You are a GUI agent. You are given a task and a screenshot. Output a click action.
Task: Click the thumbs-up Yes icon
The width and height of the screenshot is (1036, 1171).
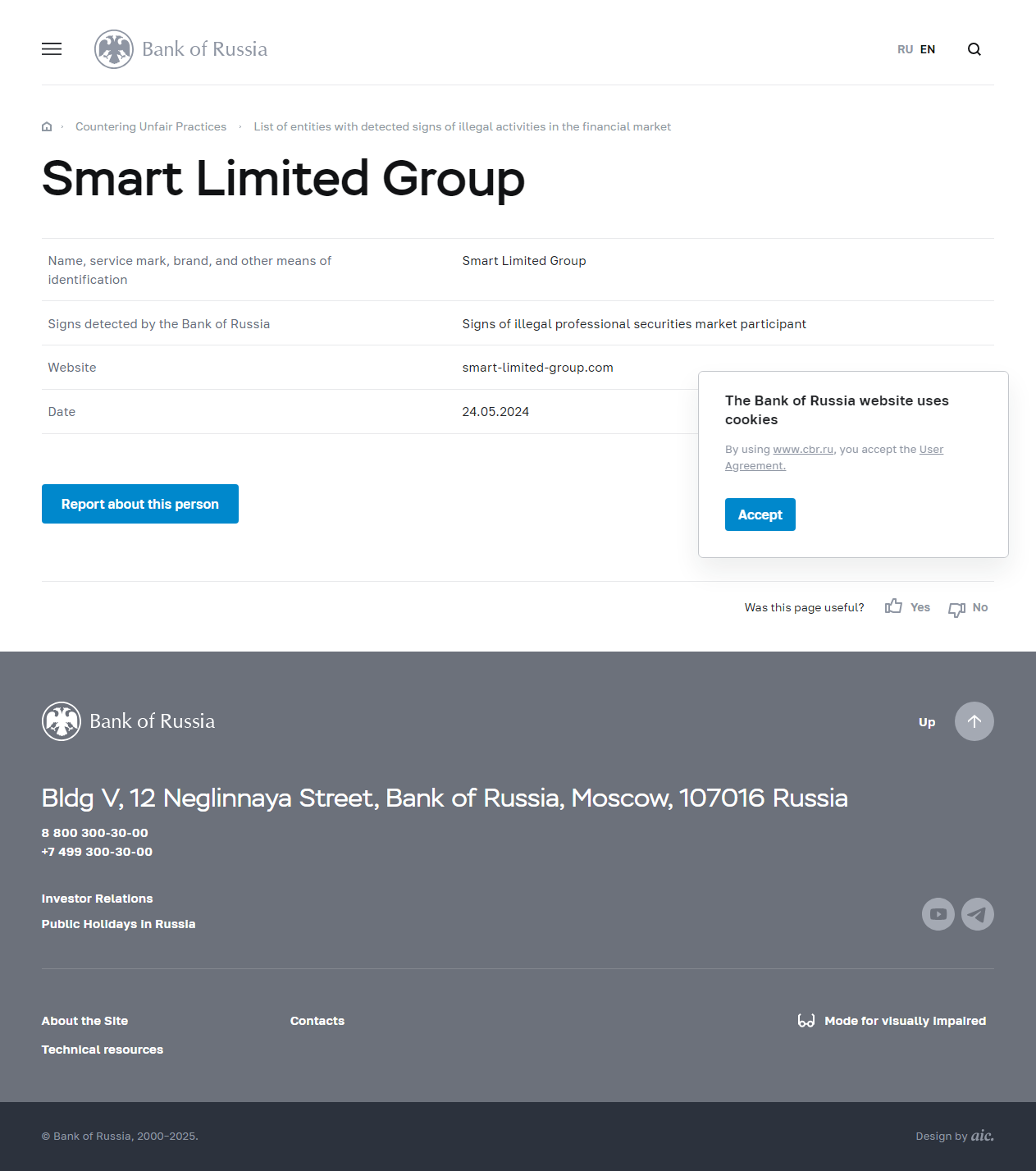point(894,606)
